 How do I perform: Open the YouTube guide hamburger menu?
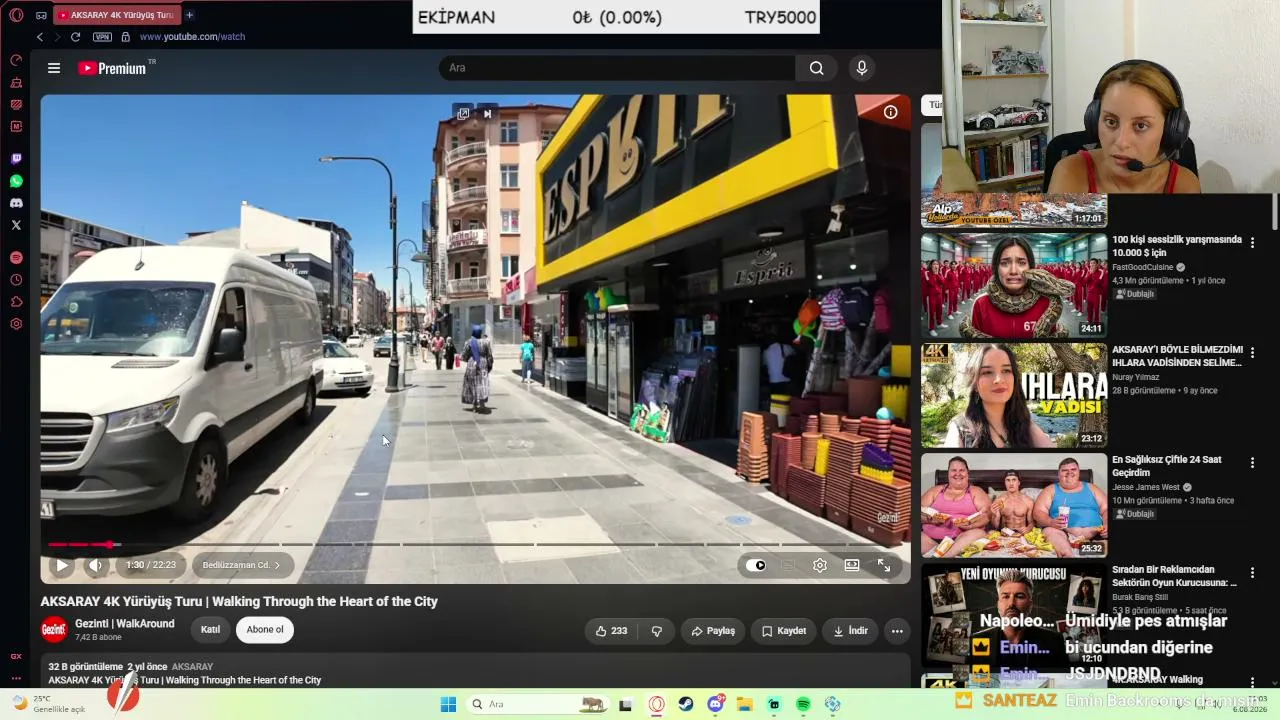click(54, 68)
